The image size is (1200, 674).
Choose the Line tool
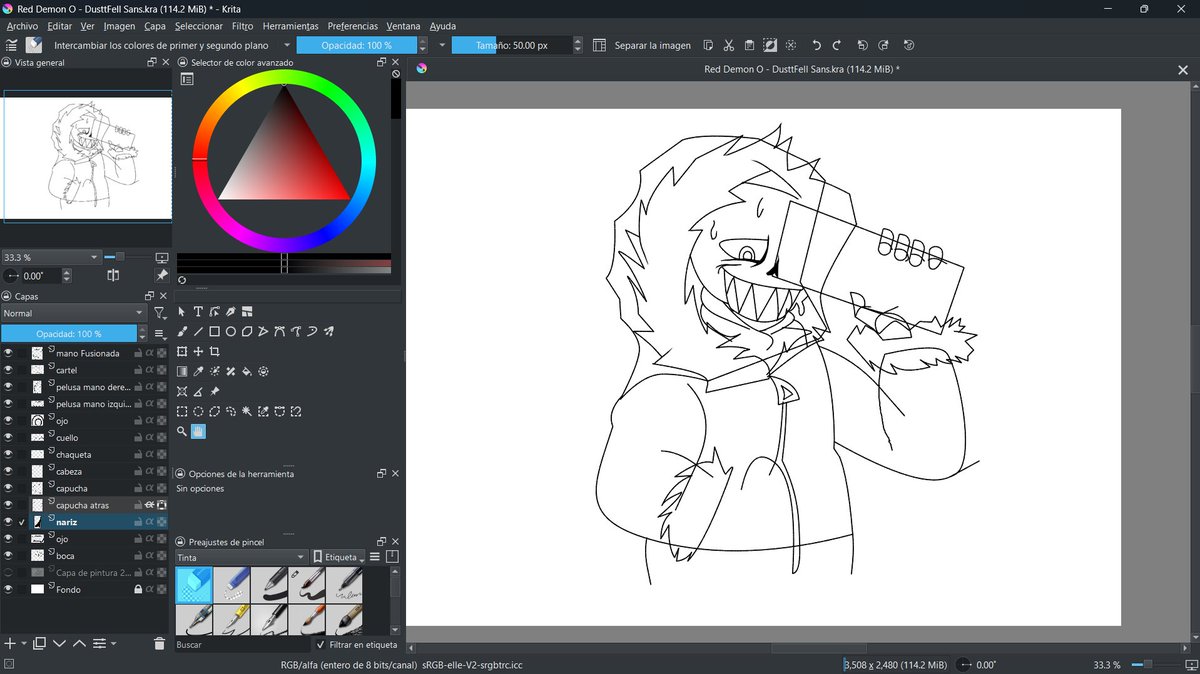point(198,332)
